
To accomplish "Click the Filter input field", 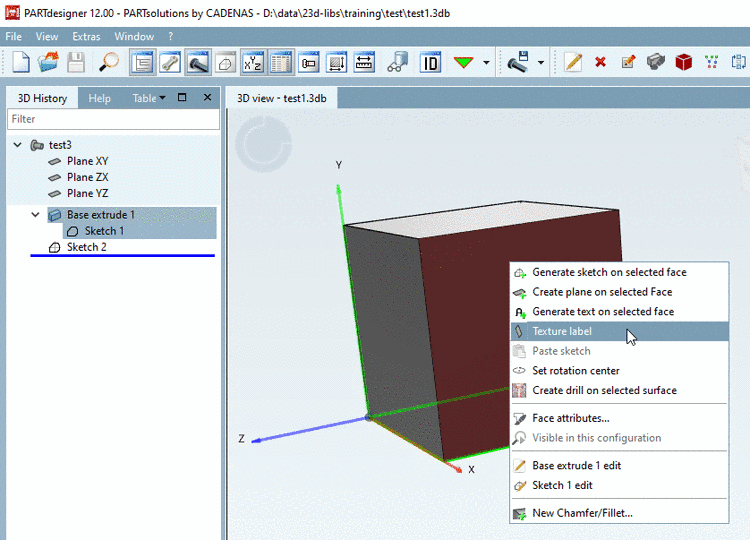I will coord(112,119).
